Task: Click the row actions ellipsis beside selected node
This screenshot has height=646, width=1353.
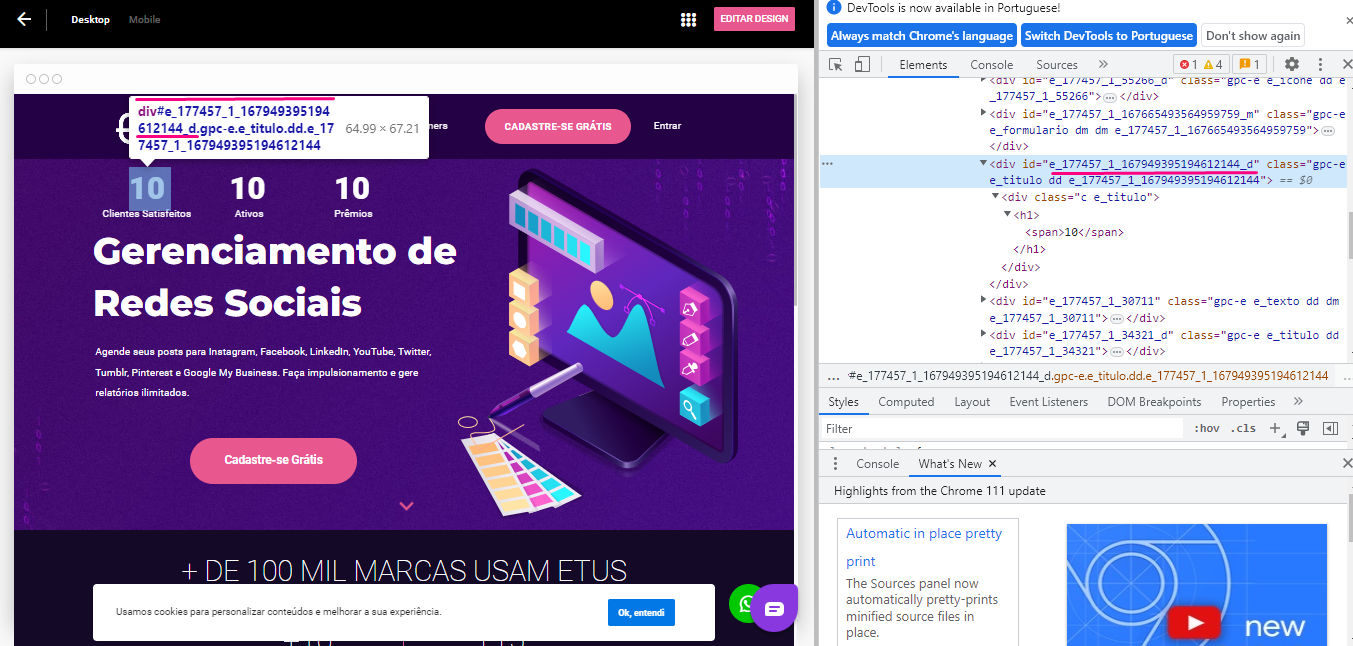Action: coord(827,163)
